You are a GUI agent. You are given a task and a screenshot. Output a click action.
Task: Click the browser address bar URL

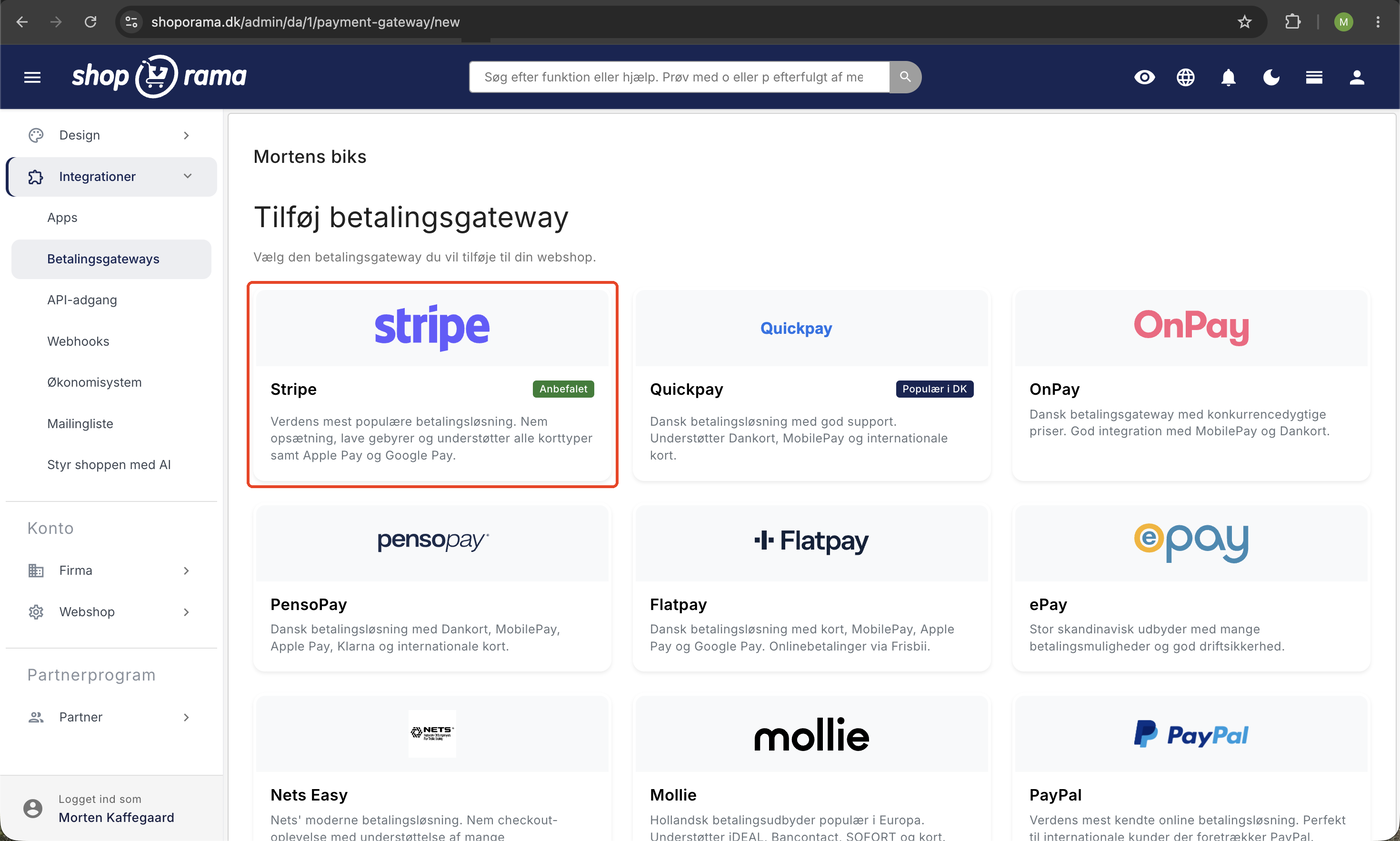(x=305, y=21)
